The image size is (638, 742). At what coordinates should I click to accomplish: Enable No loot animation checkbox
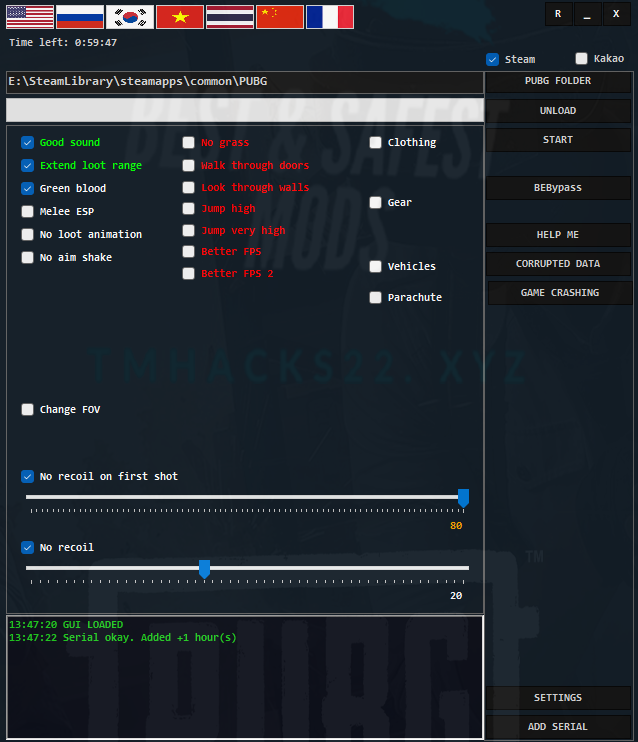coord(27,234)
